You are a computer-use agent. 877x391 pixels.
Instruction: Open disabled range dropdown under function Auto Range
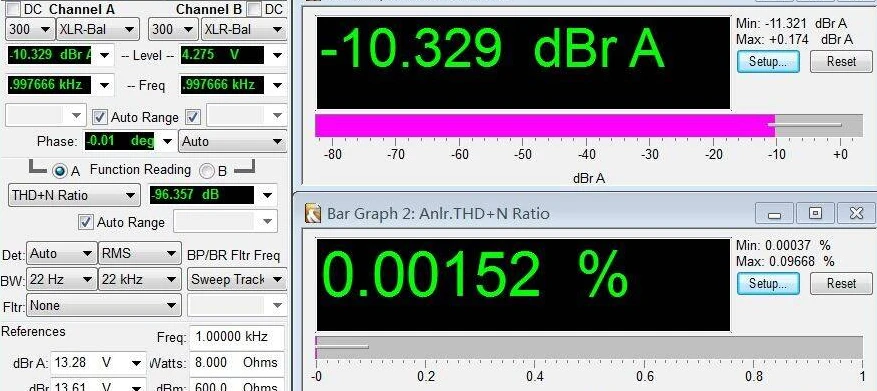pos(225,222)
